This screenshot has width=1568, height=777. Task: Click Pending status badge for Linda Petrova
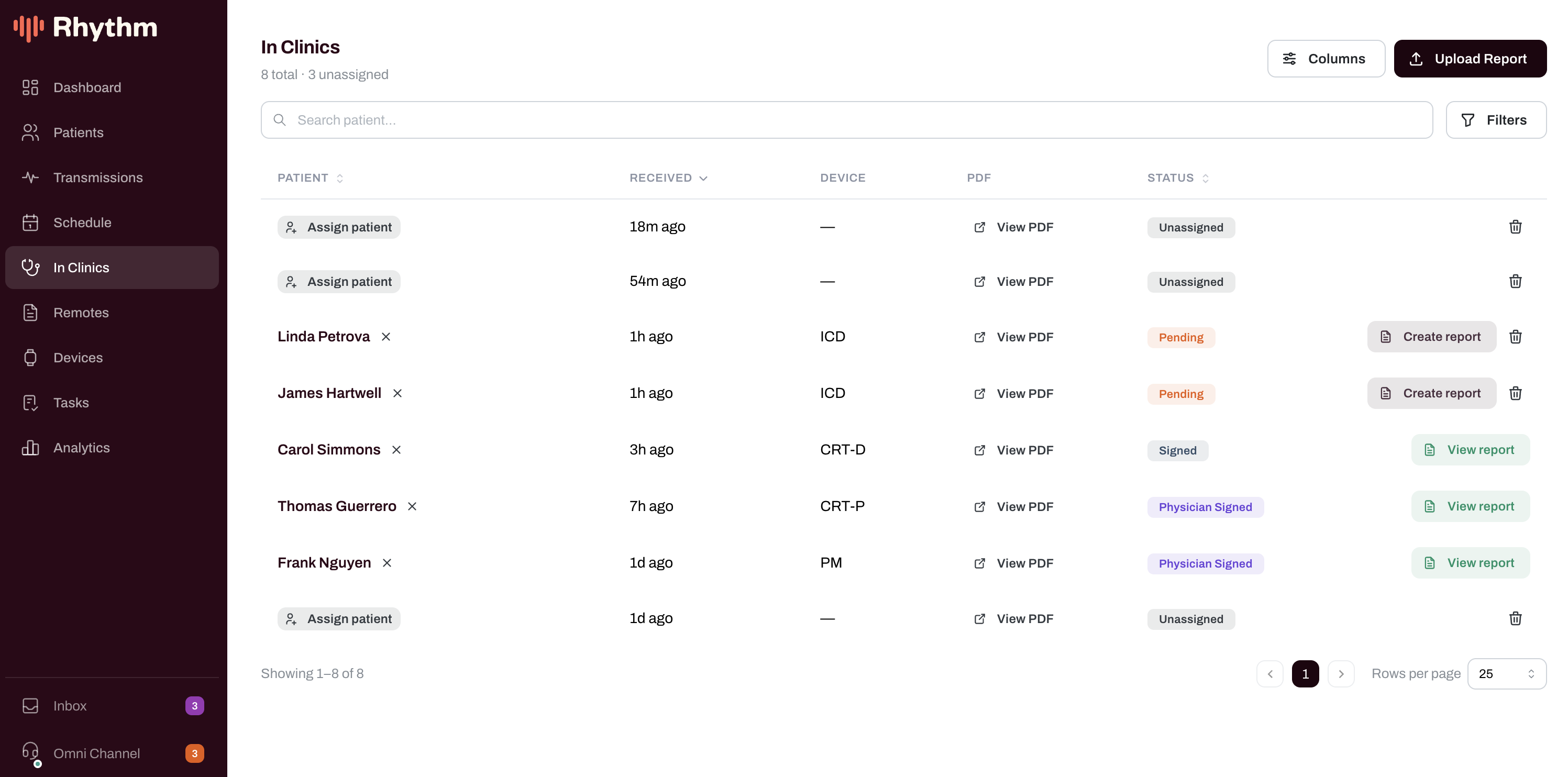tap(1181, 337)
